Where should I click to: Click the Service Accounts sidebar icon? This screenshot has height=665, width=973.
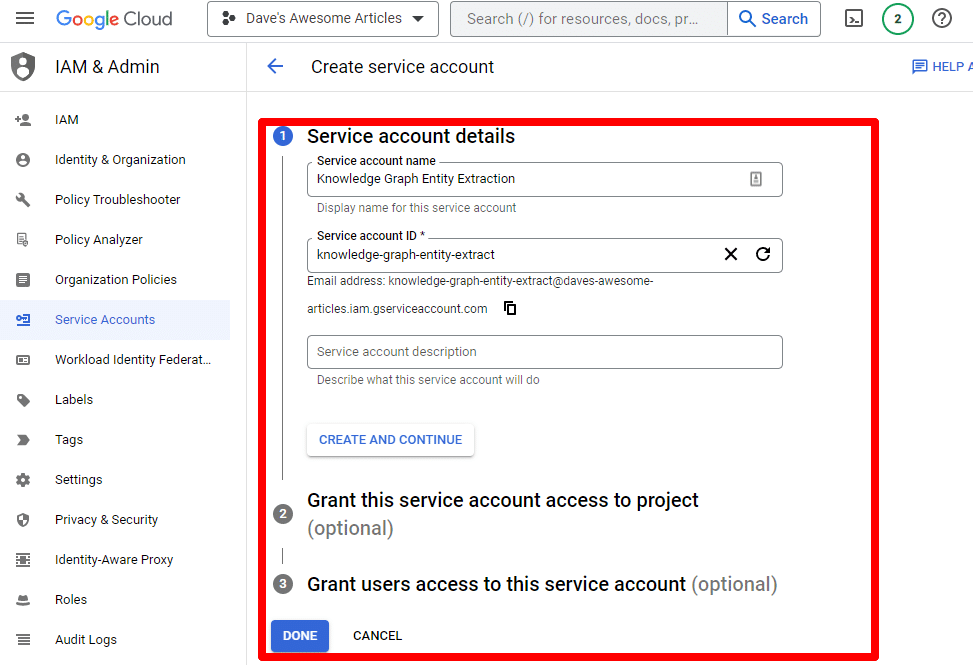23,319
